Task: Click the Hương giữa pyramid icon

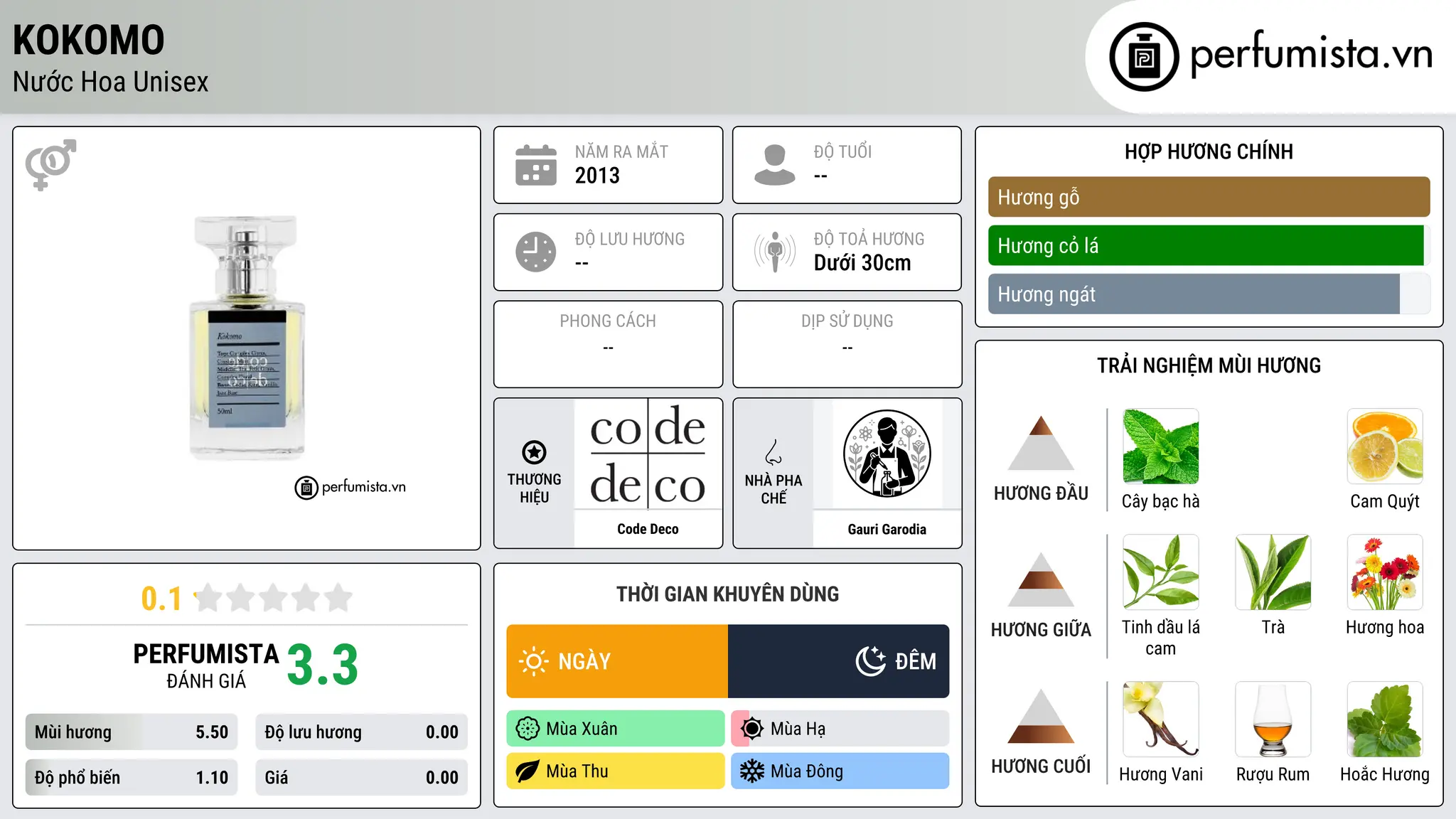Action: click(x=1041, y=579)
